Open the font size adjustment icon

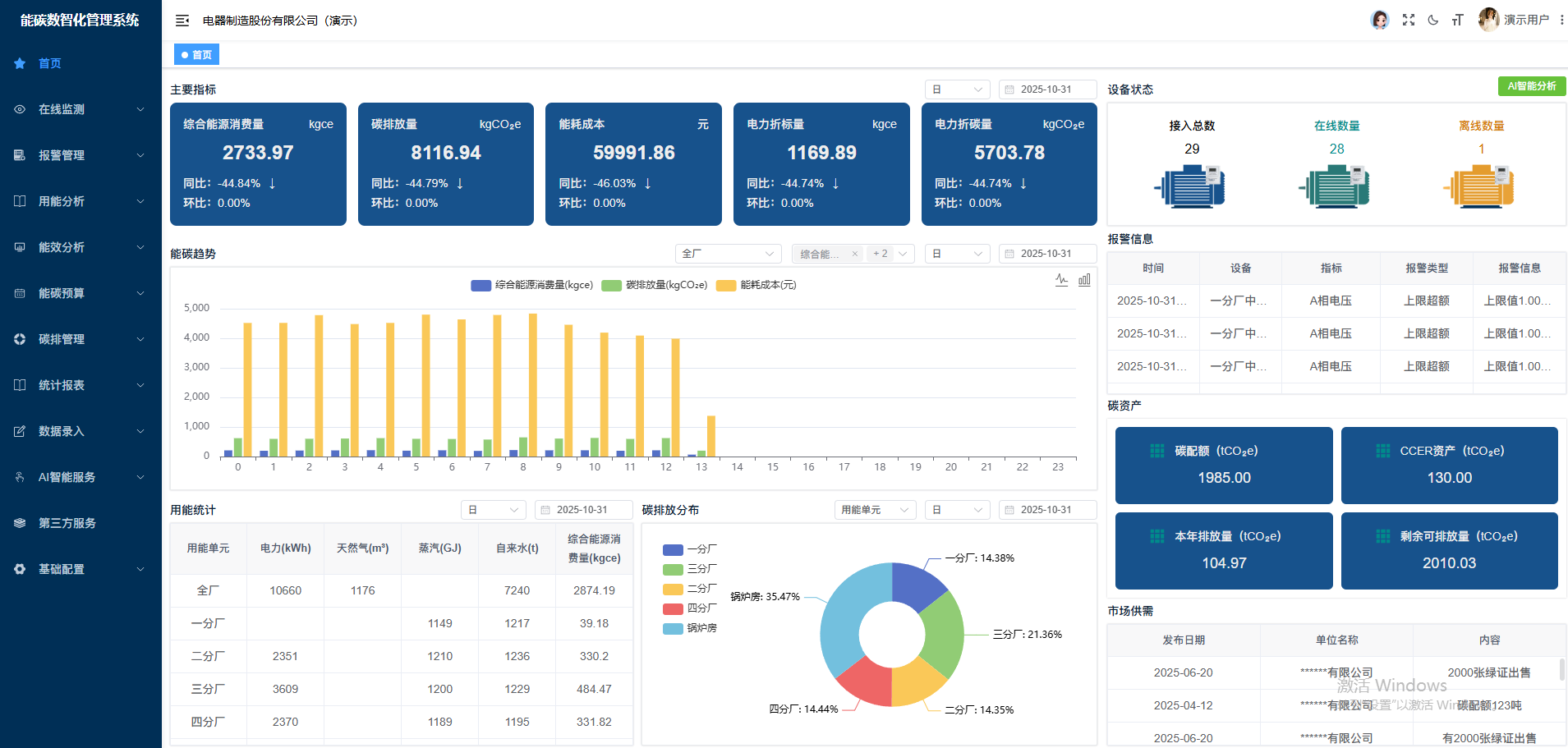coord(1457,20)
